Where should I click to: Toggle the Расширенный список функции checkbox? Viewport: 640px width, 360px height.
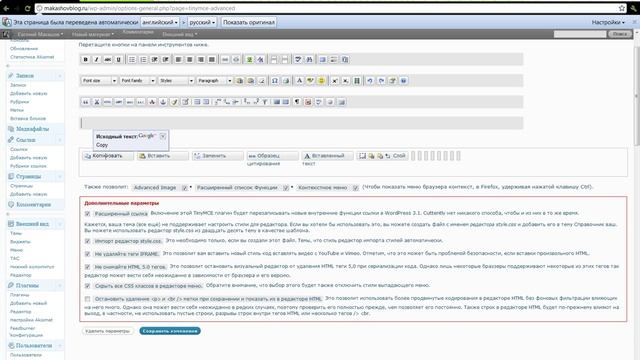pos(286,188)
